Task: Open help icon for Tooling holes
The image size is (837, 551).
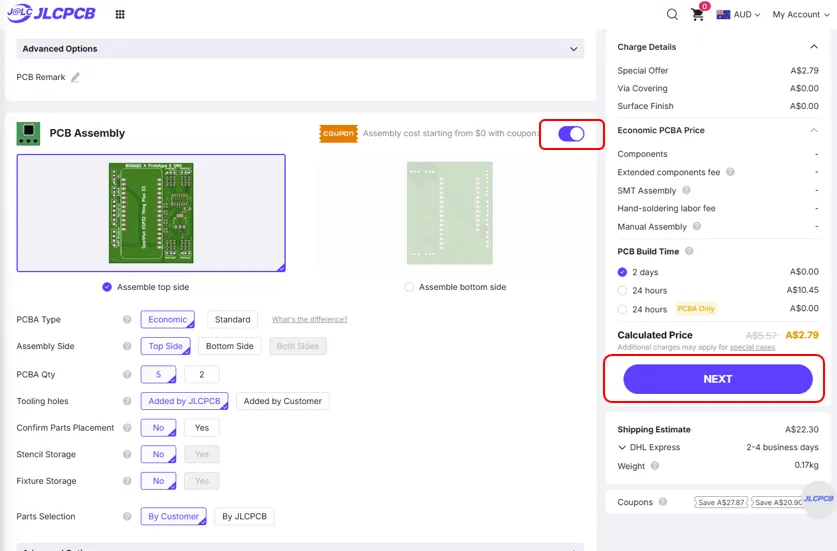Action: [127, 401]
